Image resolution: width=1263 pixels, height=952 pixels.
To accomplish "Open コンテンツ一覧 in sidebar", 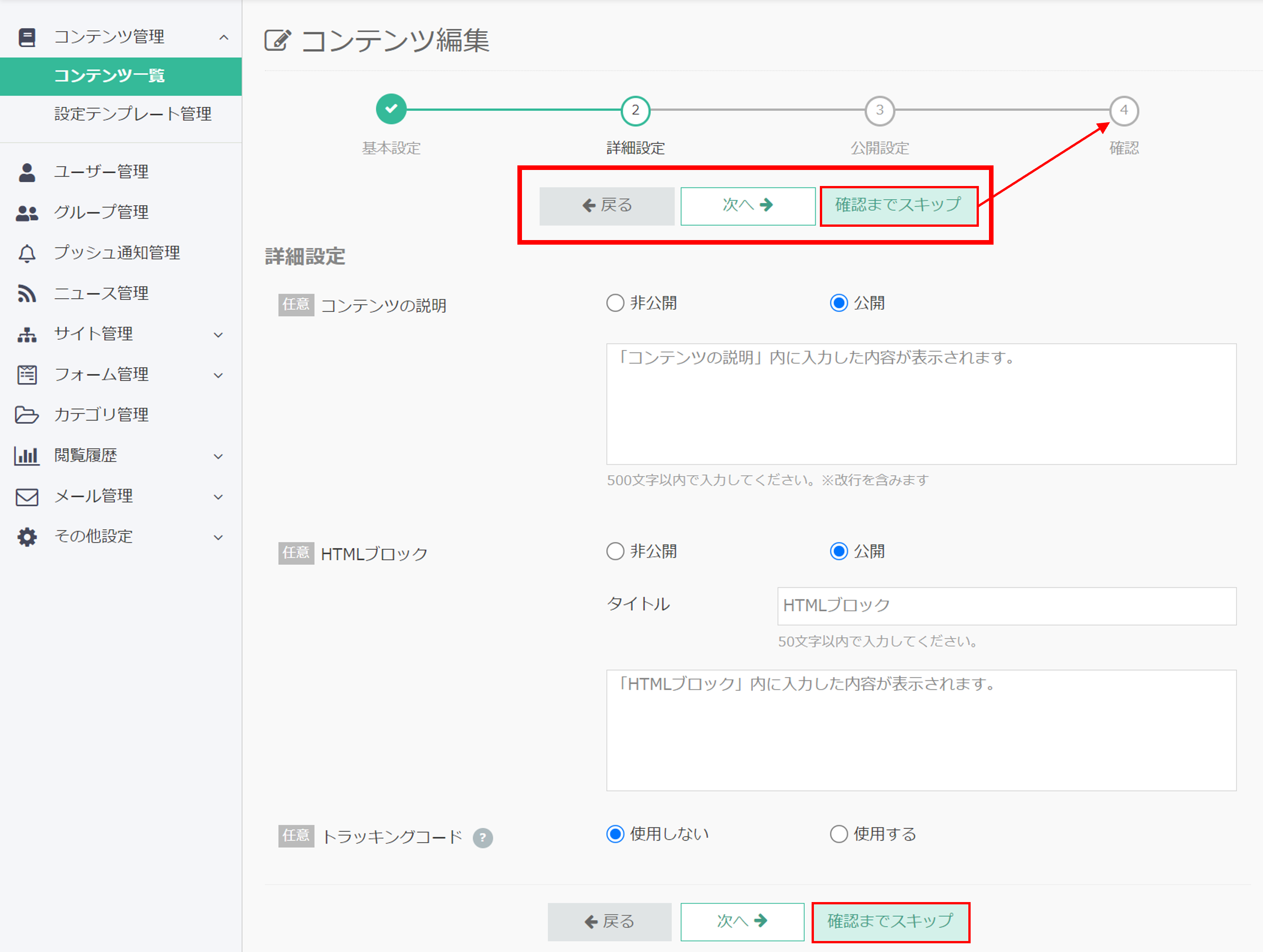I will click(x=109, y=76).
